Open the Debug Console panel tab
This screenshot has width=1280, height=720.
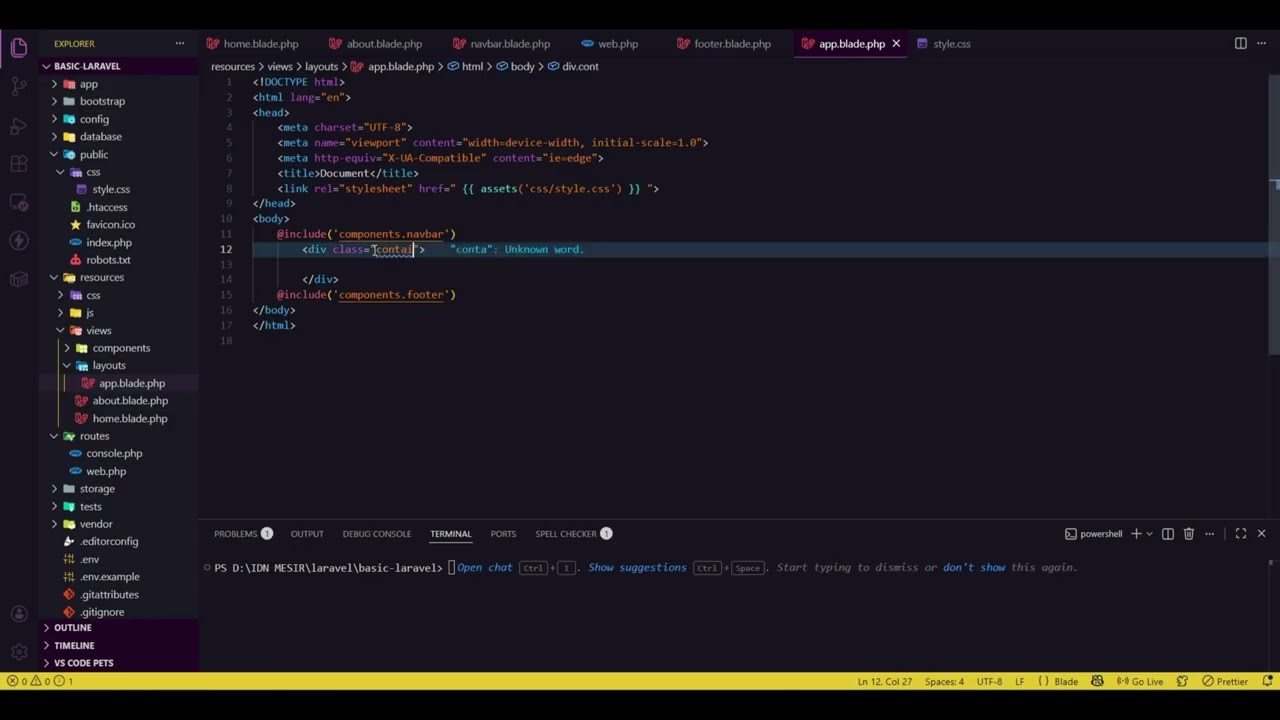point(377,534)
